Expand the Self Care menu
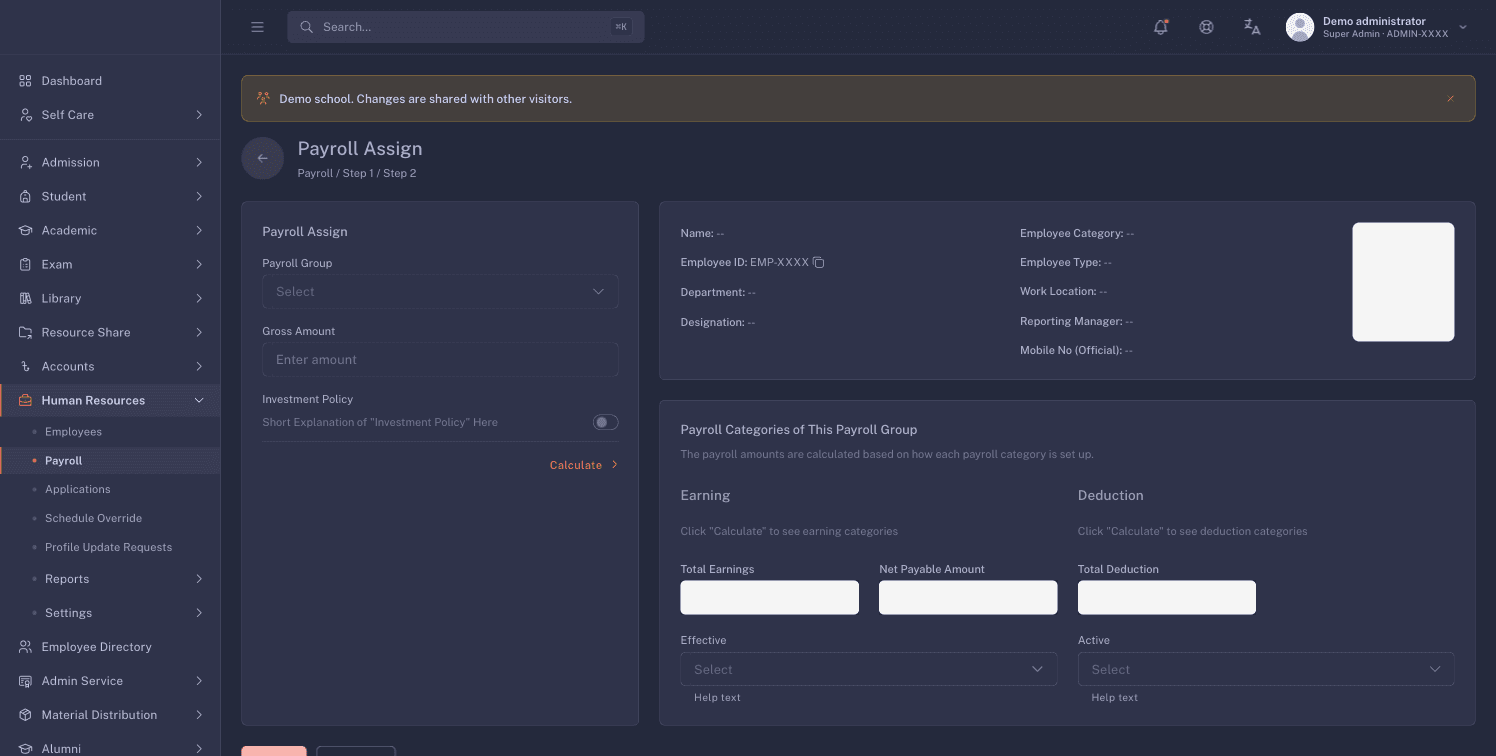The height and width of the screenshot is (756, 1496). (110, 115)
